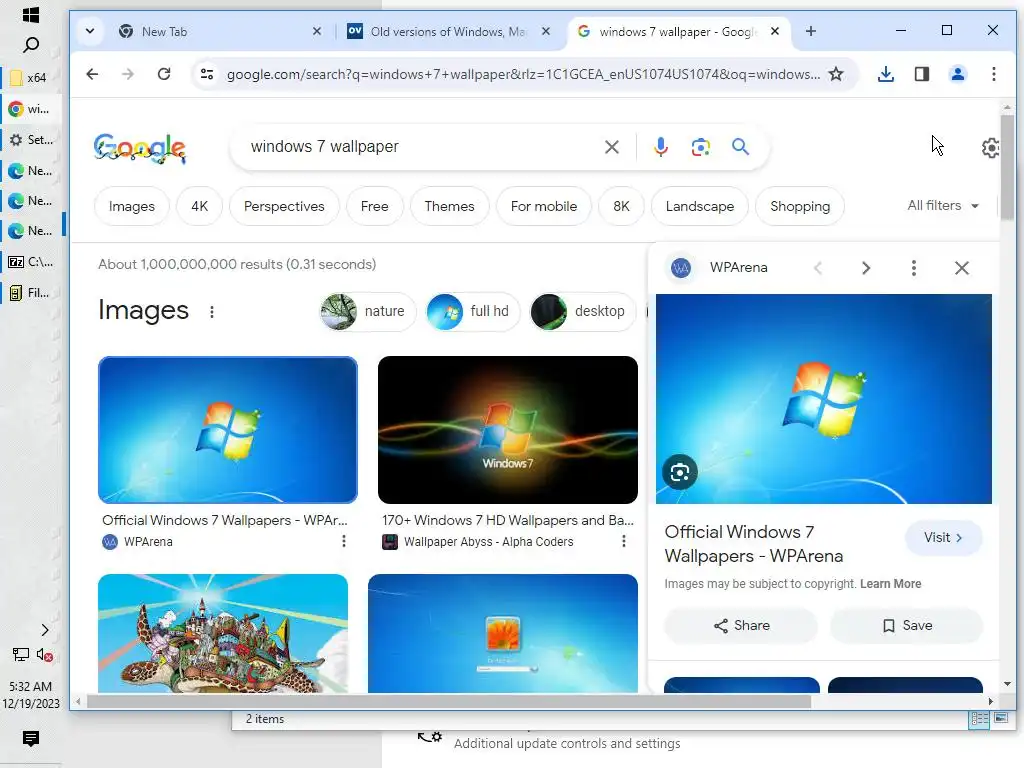Image resolution: width=1024 pixels, height=768 pixels.
Task: Open 170+ Windows 7 HD Wallpapers link
Action: (507, 520)
